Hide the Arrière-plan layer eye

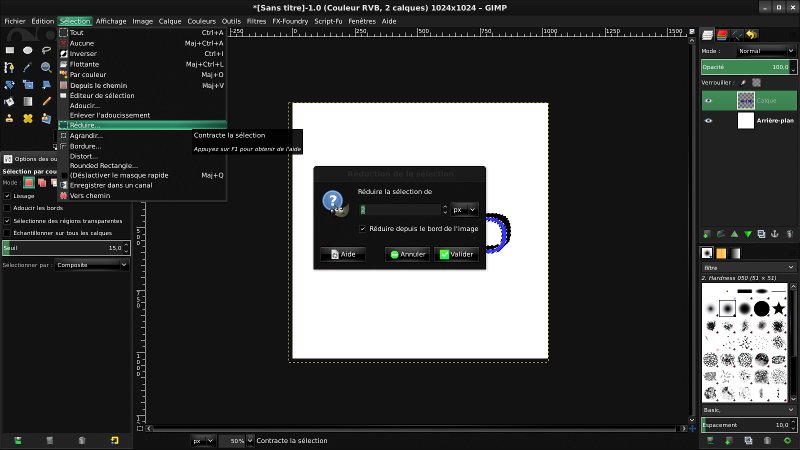click(x=708, y=121)
